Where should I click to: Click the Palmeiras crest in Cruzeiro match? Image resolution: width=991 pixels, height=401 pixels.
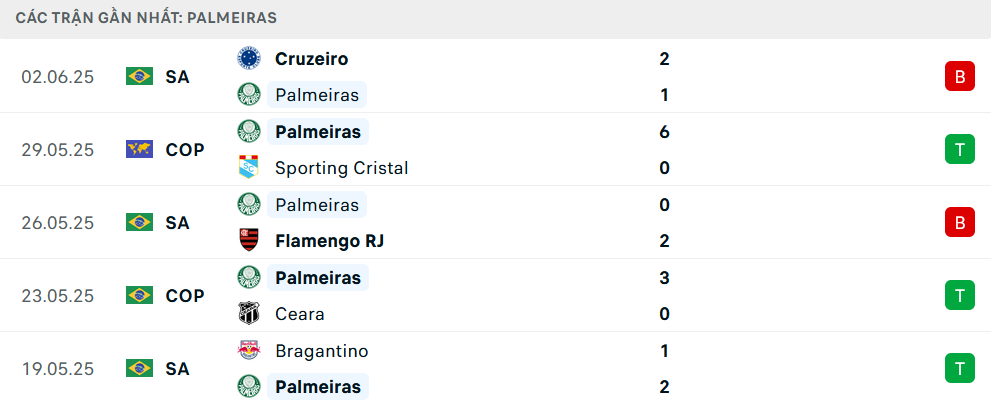248,95
